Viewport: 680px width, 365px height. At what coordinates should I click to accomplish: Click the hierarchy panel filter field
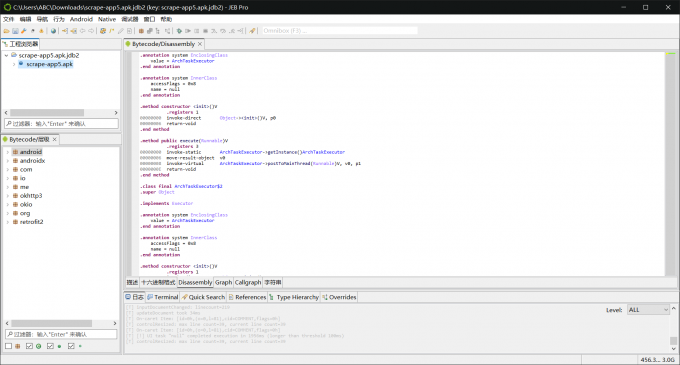pos(61,334)
